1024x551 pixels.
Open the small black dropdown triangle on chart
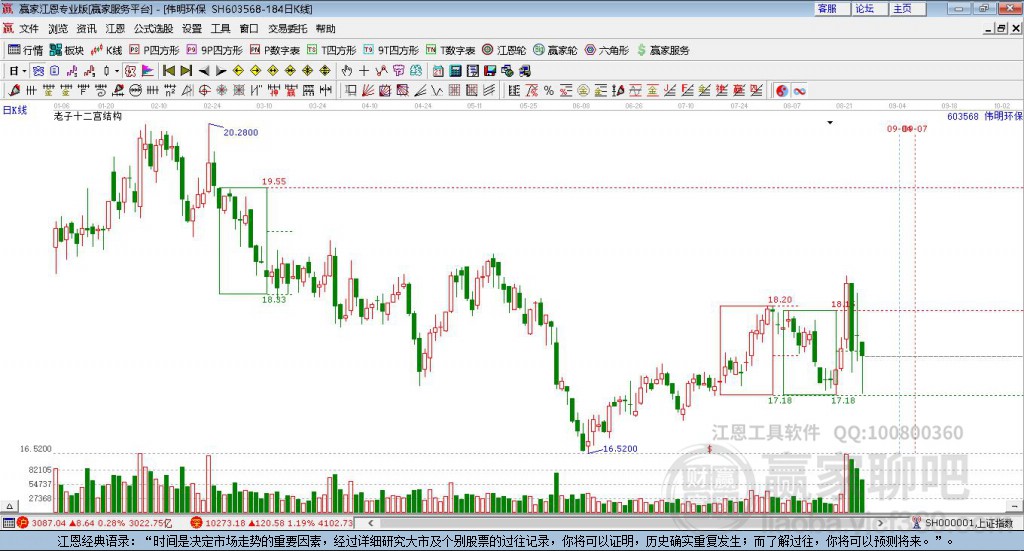pyautogui.click(x=830, y=123)
